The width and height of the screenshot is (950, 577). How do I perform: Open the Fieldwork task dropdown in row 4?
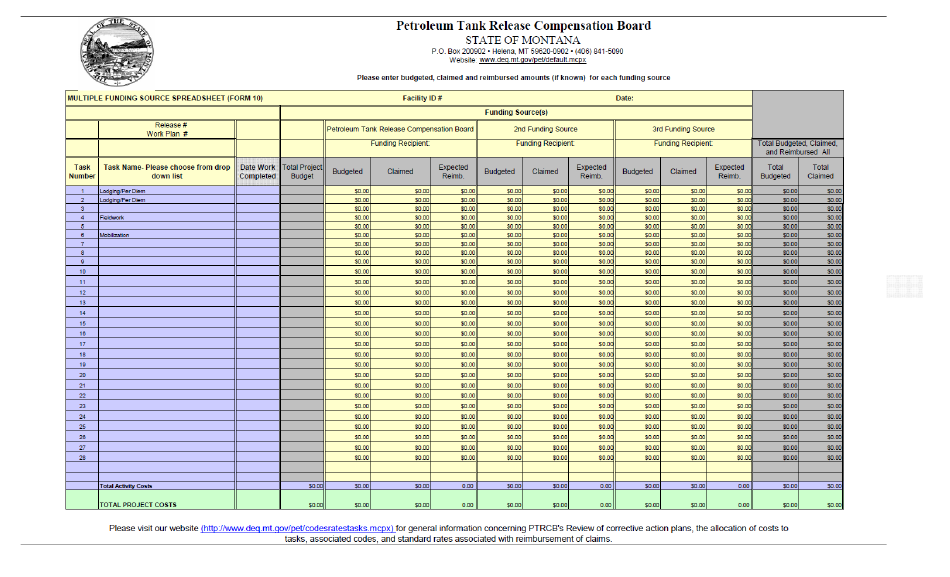point(163,216)
